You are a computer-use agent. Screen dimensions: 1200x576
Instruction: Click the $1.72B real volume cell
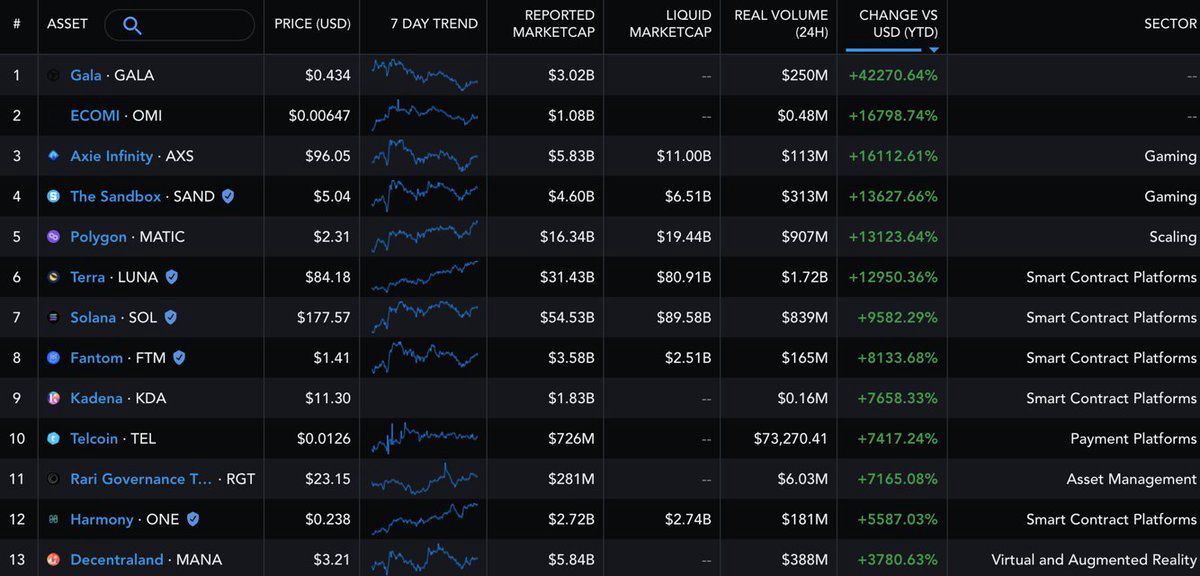pos(804,277)
